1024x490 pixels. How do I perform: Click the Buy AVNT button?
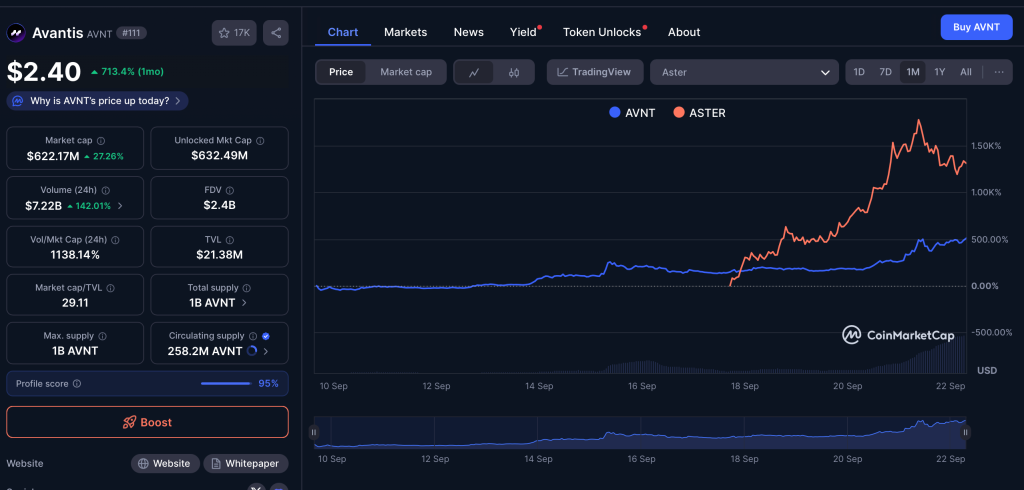point(976,27)
